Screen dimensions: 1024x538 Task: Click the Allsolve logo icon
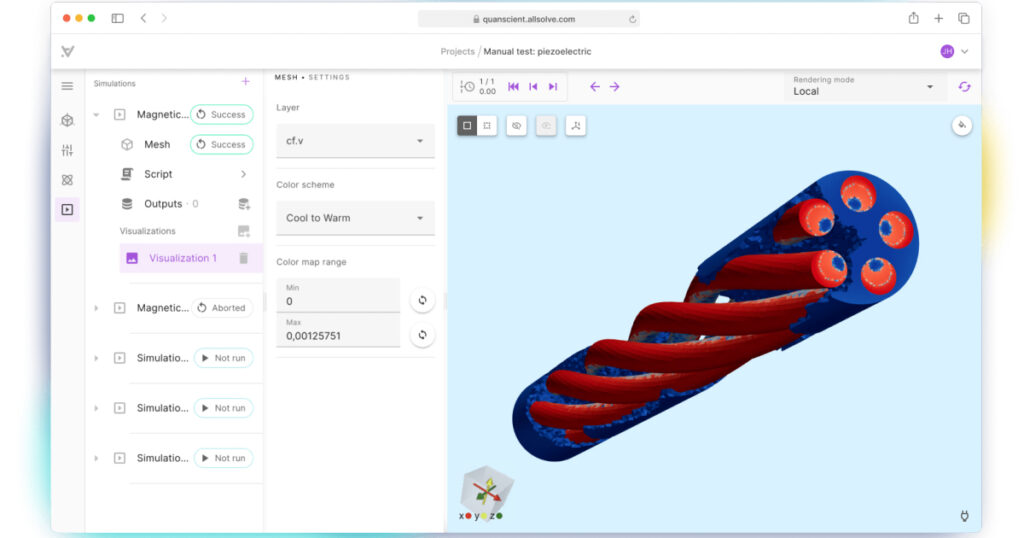pyautogui.click(x=67, y=52)
